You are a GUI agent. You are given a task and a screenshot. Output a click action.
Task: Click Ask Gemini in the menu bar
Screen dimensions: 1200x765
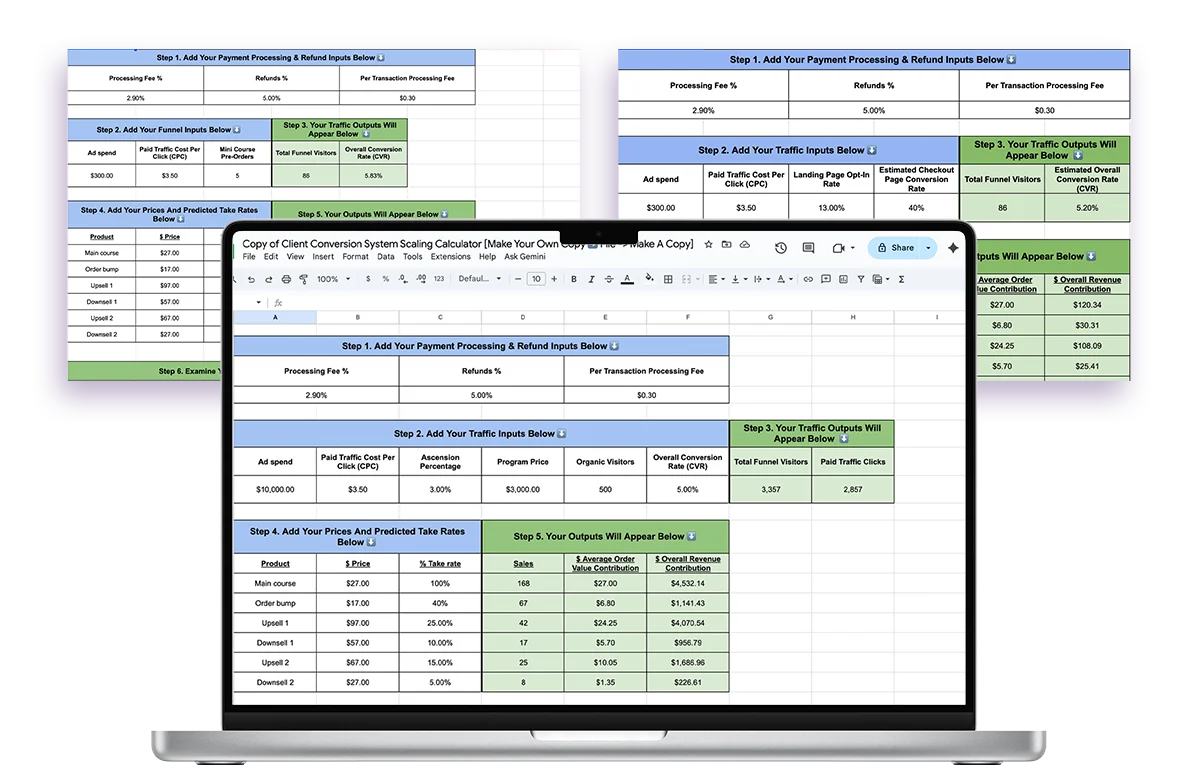(525, 257)
